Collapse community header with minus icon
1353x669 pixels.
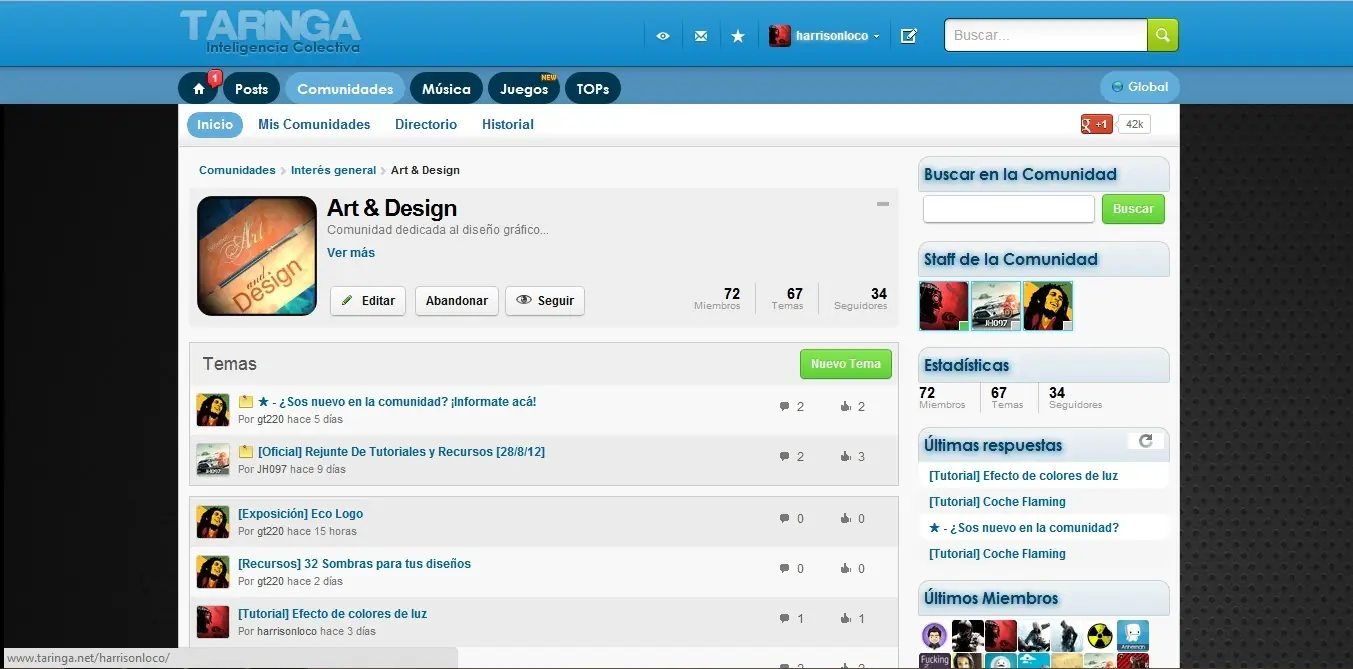click(883, 204)
